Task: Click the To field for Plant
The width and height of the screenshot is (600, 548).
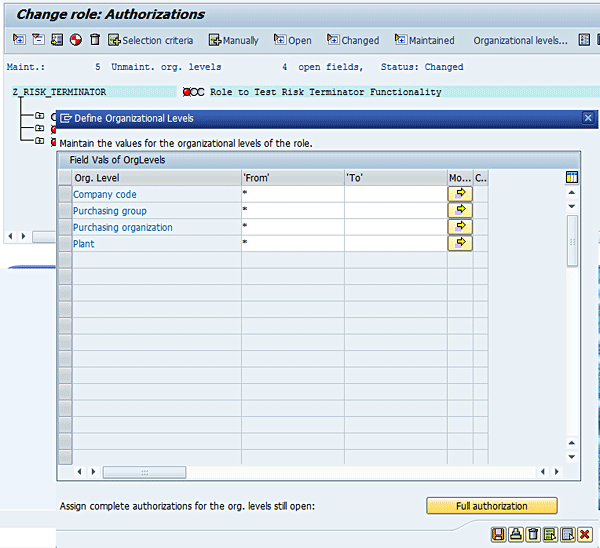Action: coord(396,243)
